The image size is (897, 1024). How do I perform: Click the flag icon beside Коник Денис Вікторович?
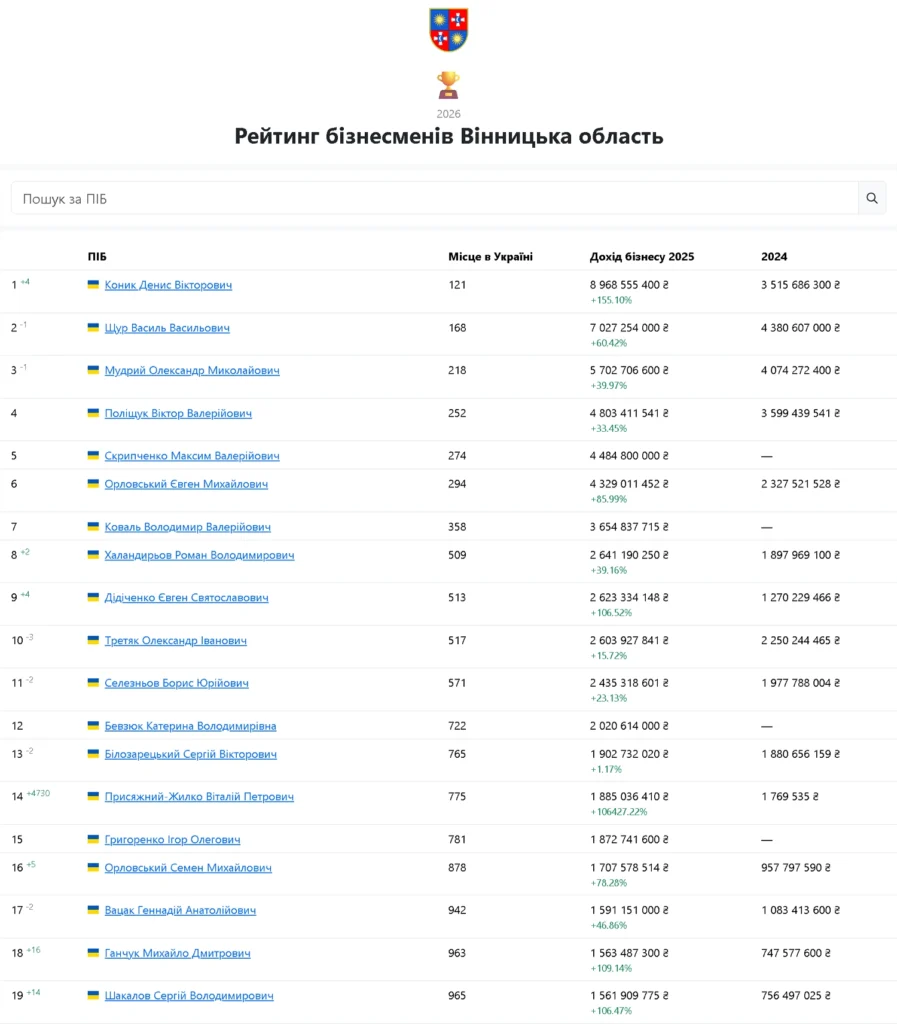(93, 285)
